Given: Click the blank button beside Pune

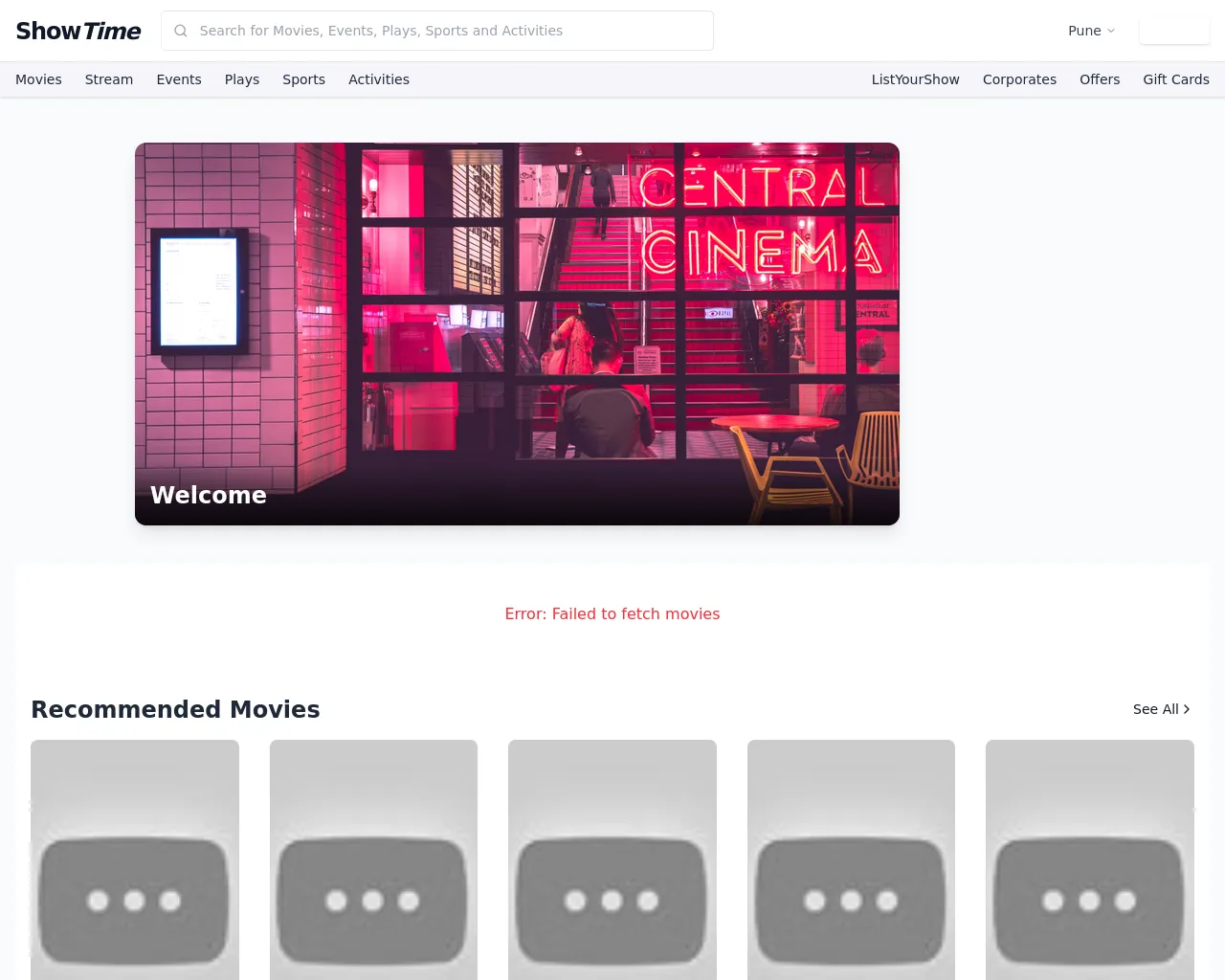Looking at the screenshot, I should (x=1174, y=31).
